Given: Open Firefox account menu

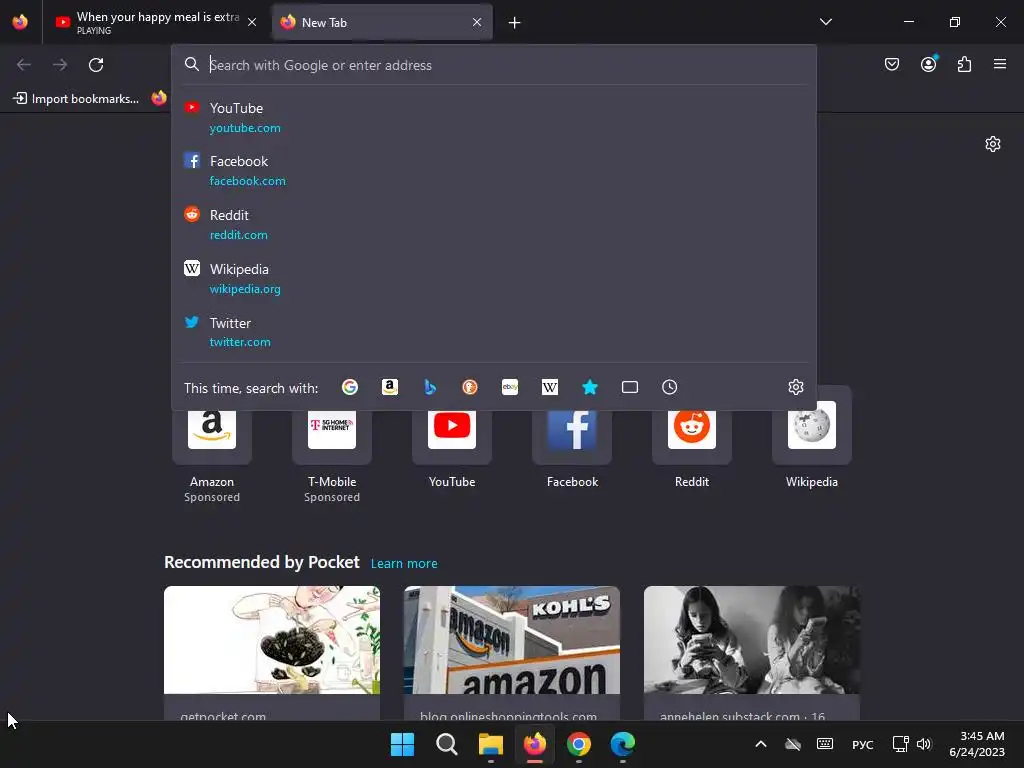Looking at the screenshot, I should pyautogui.click(x=929, y=64).
